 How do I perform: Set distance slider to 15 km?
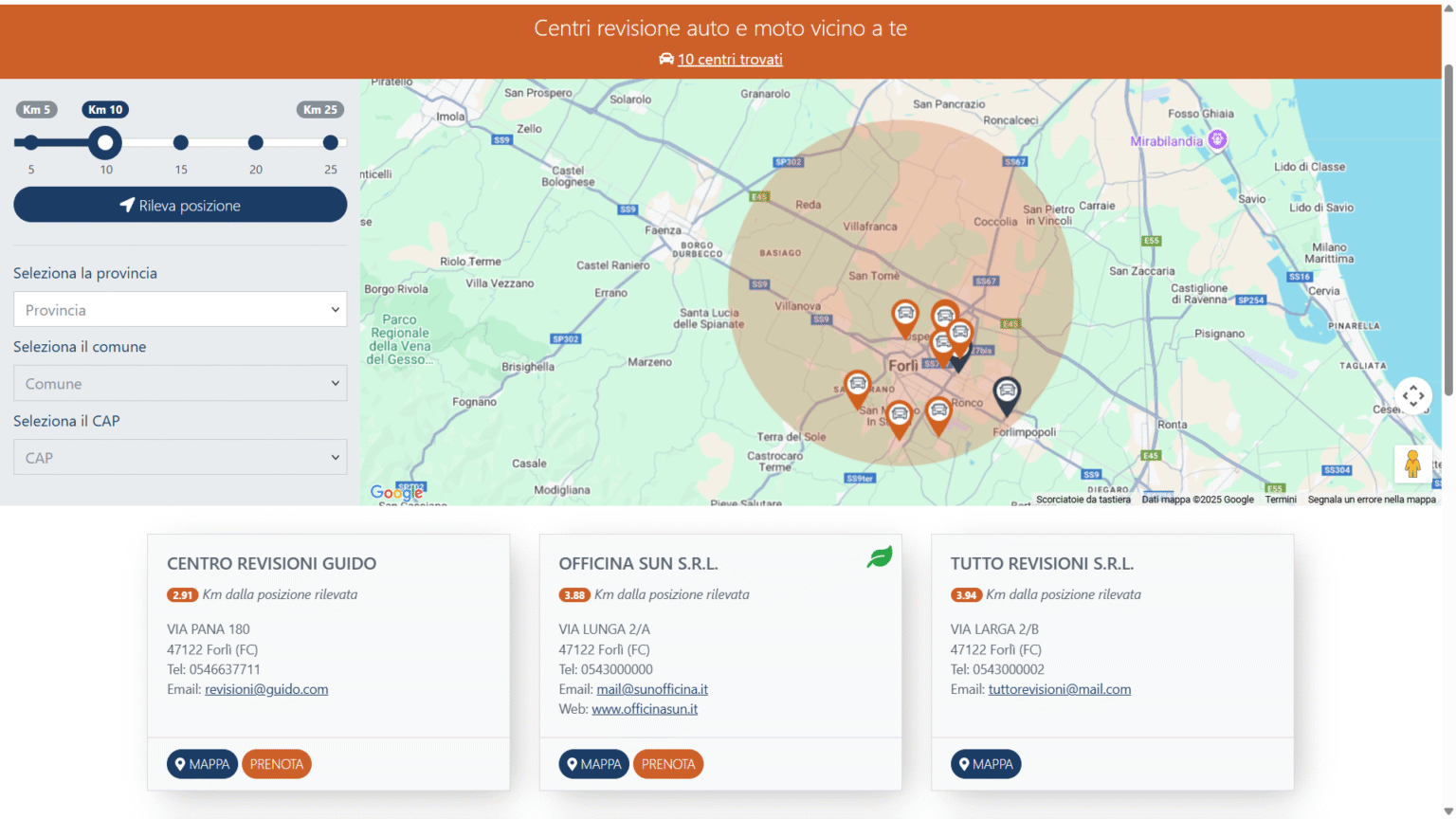point(181,143)
